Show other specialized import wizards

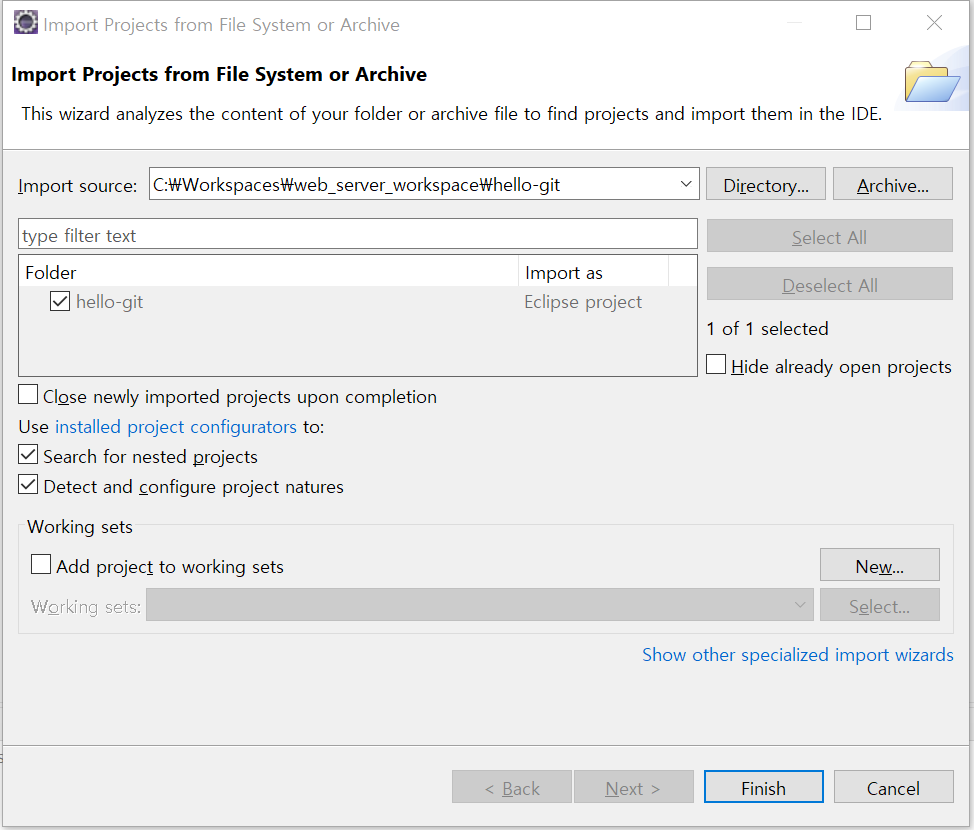pos(798,655)
